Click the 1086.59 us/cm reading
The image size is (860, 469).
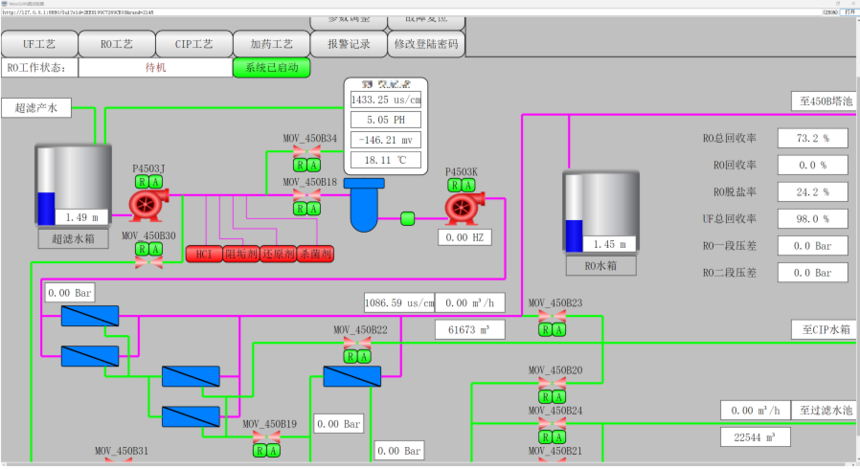(x=399, y=303)
